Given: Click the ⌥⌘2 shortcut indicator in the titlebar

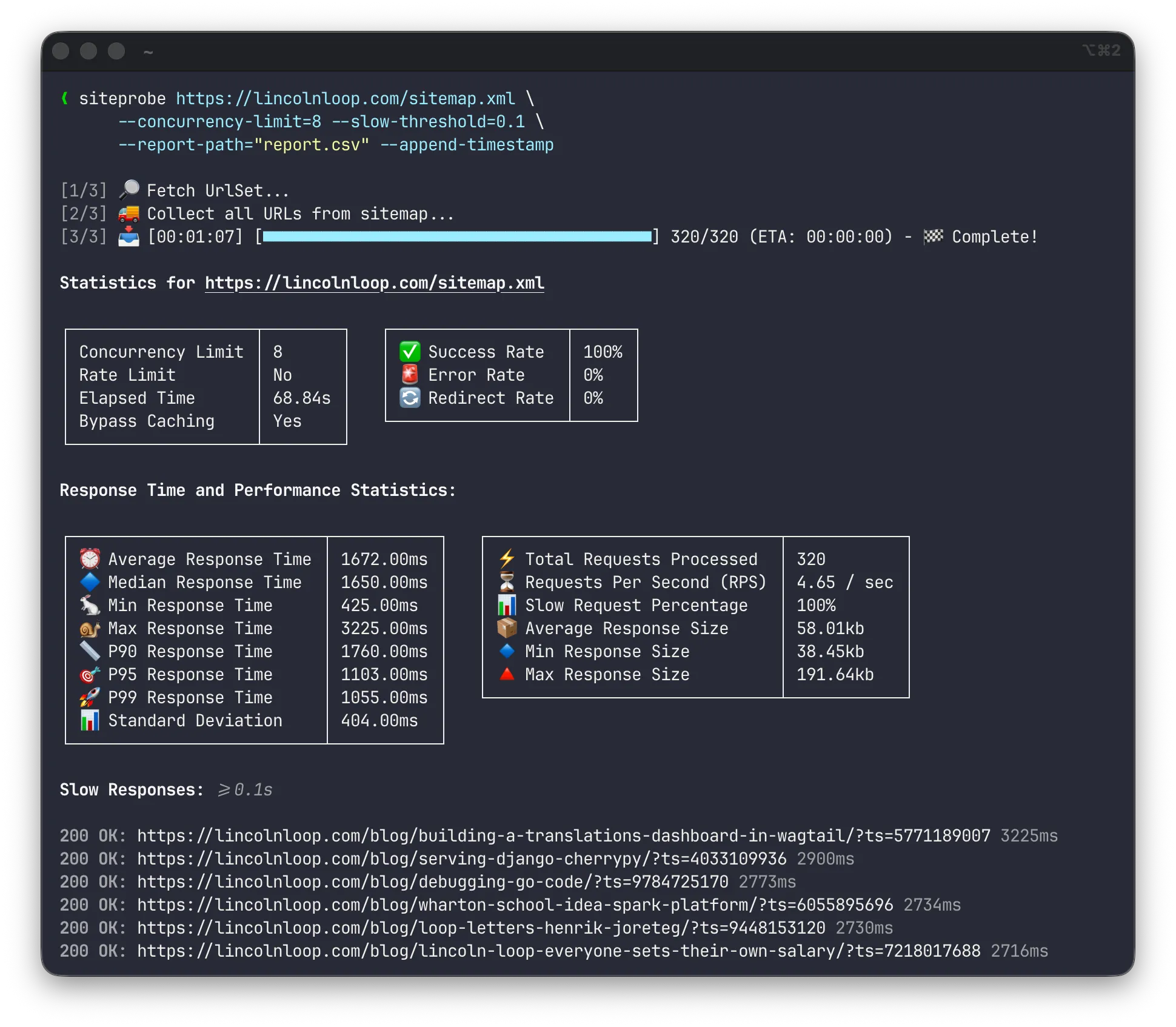Looking at the screenshot, I should coord(1102,50).
